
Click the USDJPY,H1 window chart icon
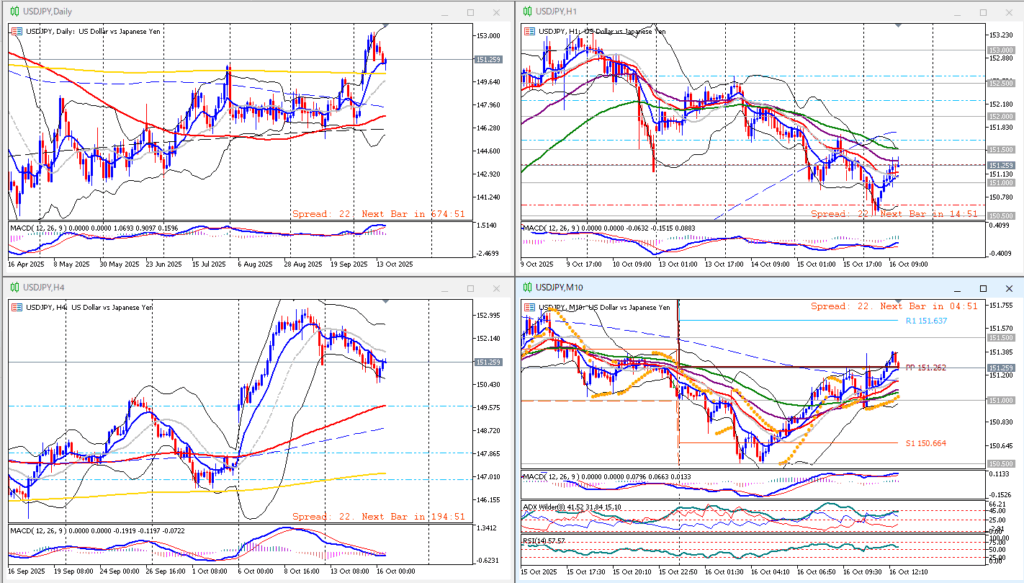[x=526, y=11]
